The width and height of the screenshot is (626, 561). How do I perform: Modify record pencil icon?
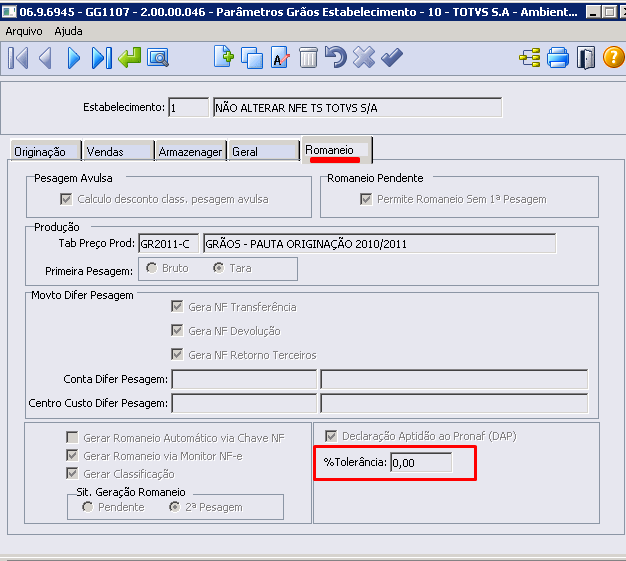pos(280,57)
